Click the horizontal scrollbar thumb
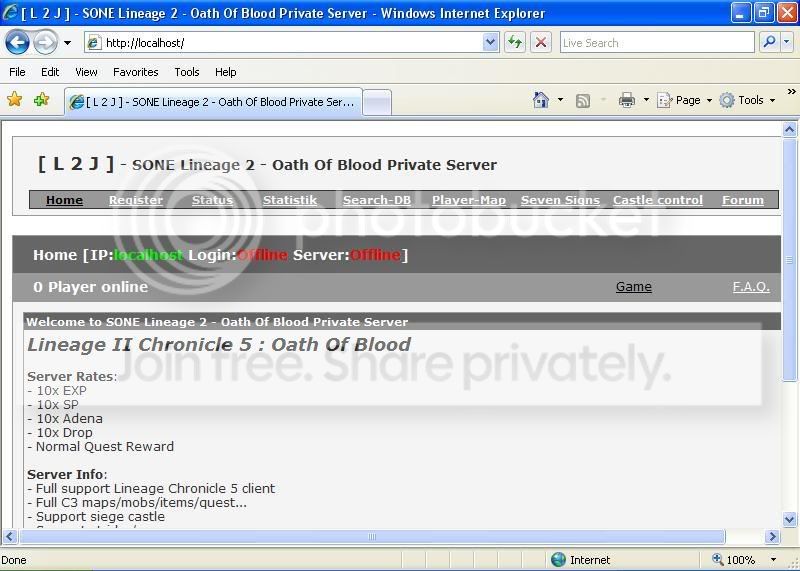Viewport: 800px width, 571px height. click(x=372, y=536)
